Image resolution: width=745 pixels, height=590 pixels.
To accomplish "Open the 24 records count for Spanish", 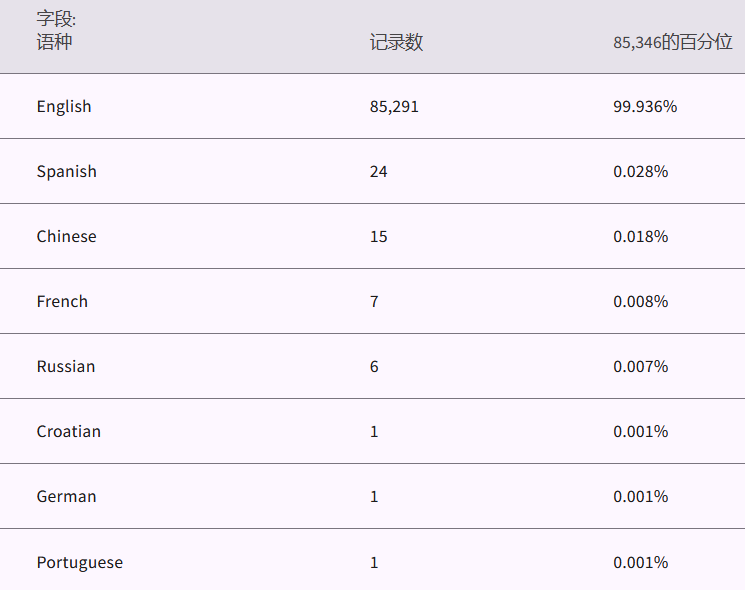I will tap(378, 171).
